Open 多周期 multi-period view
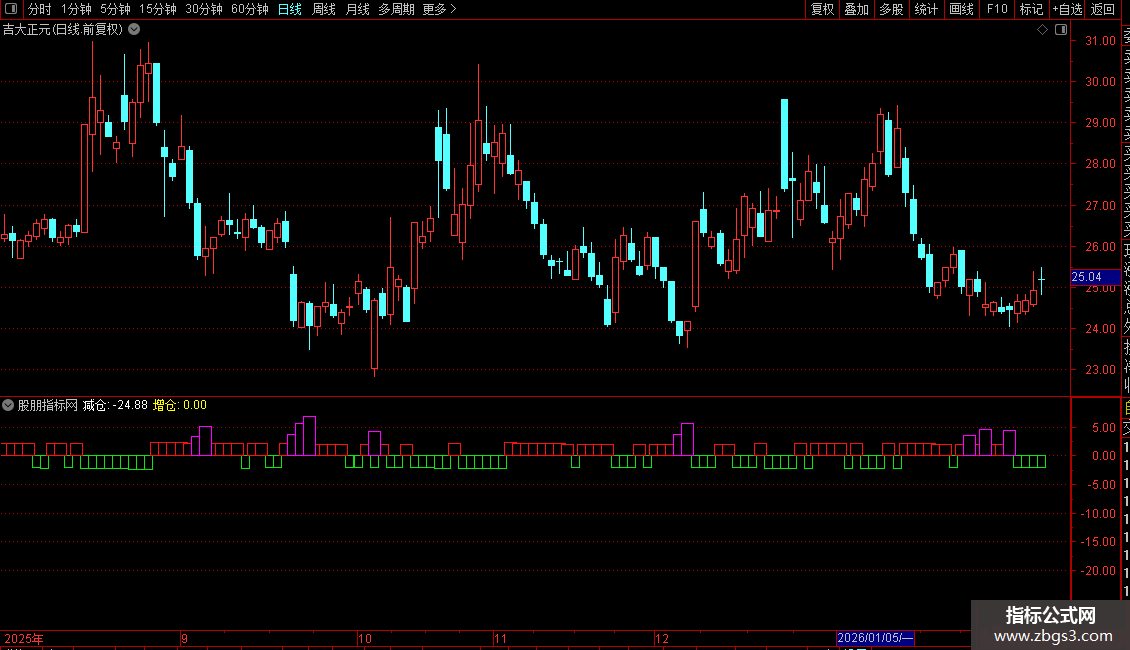 coord(396,9)
